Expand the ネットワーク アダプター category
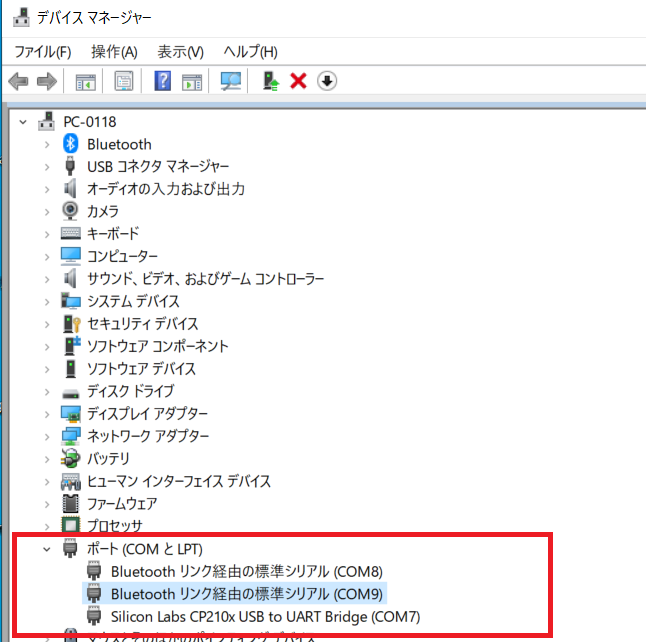Screen dimensions: 646x642 [x=46, y=436]
